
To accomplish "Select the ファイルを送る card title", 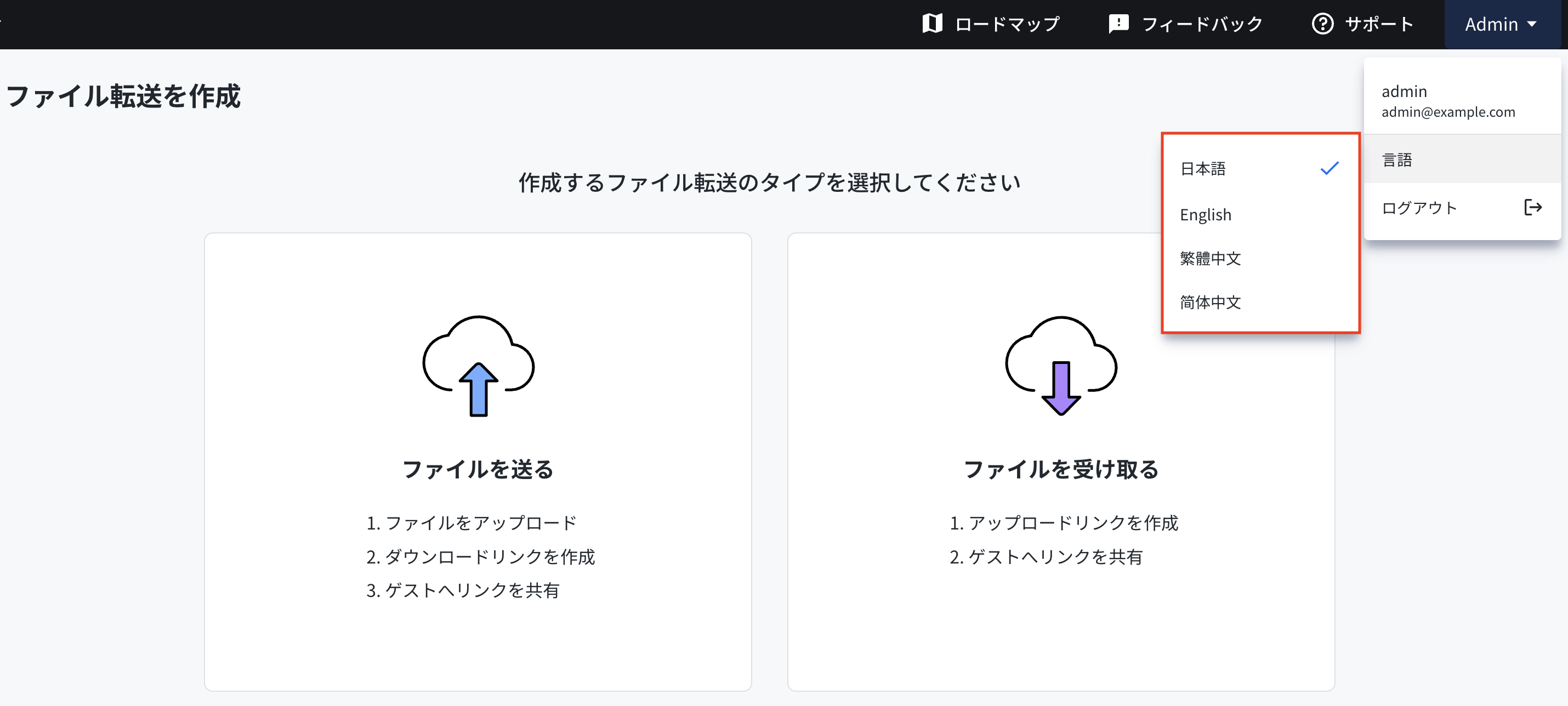I will [478, 469].
